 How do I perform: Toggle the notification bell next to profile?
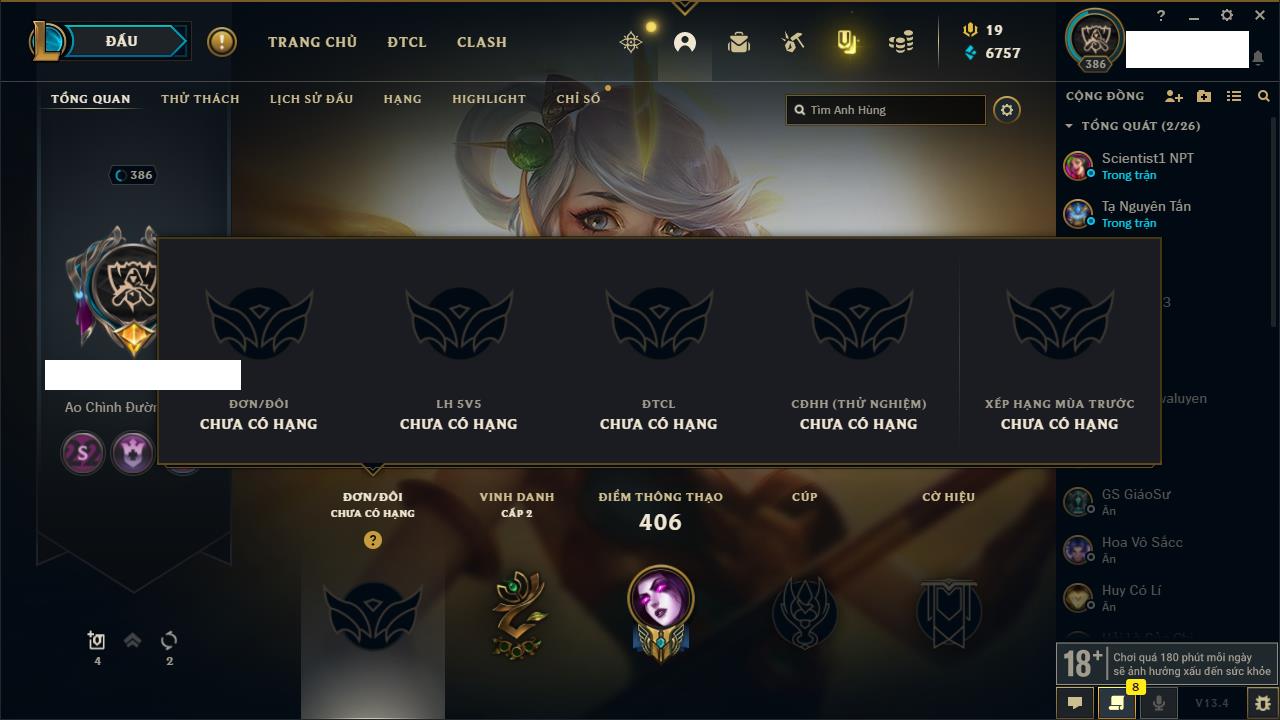tap(1257, 58)
